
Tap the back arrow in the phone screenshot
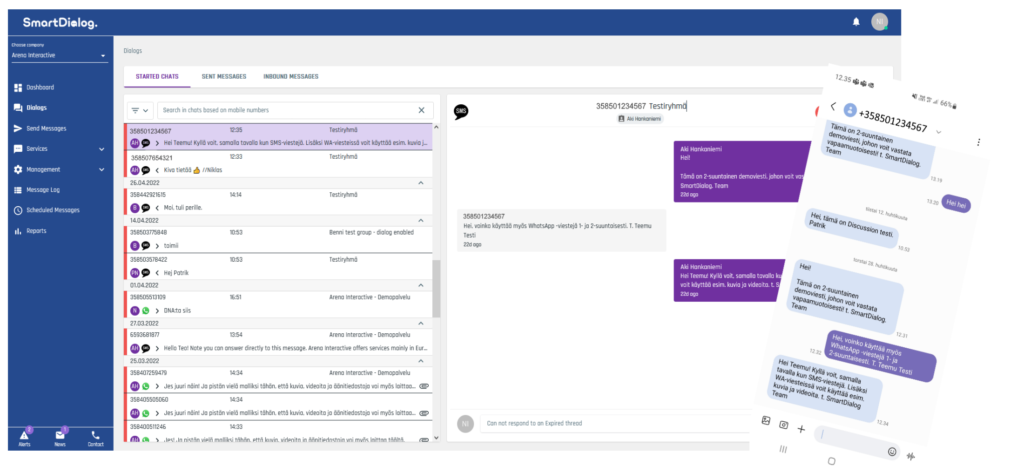(833, 106)
